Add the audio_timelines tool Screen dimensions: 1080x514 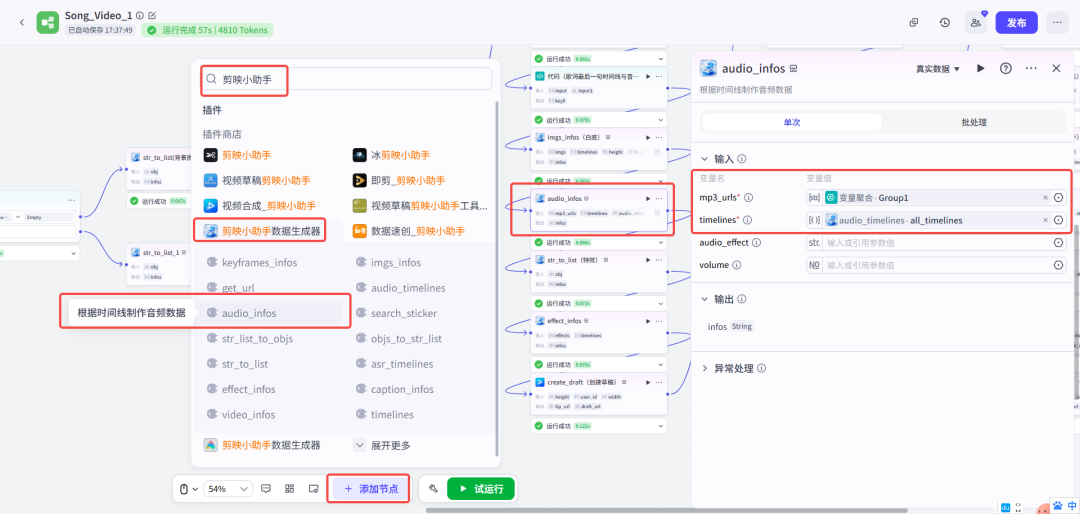point(408,288)
